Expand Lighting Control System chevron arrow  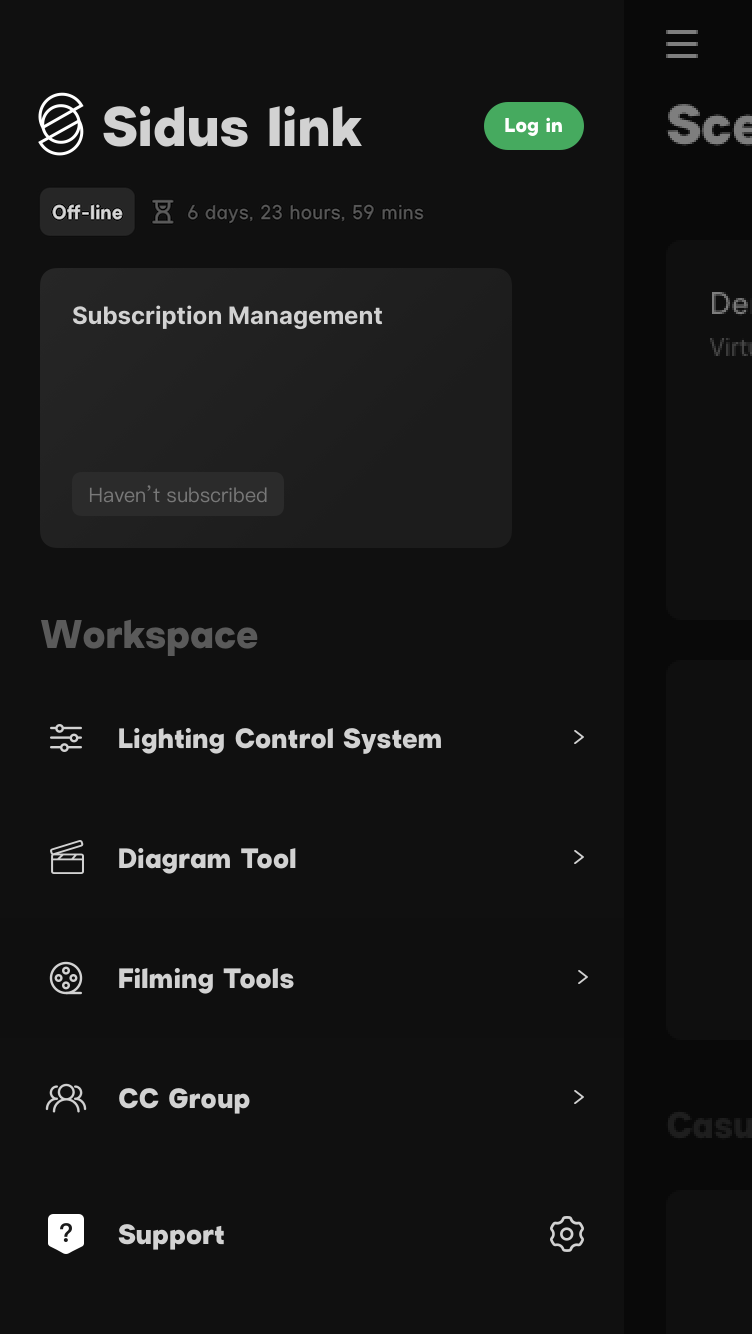click(x=578, y=737)
